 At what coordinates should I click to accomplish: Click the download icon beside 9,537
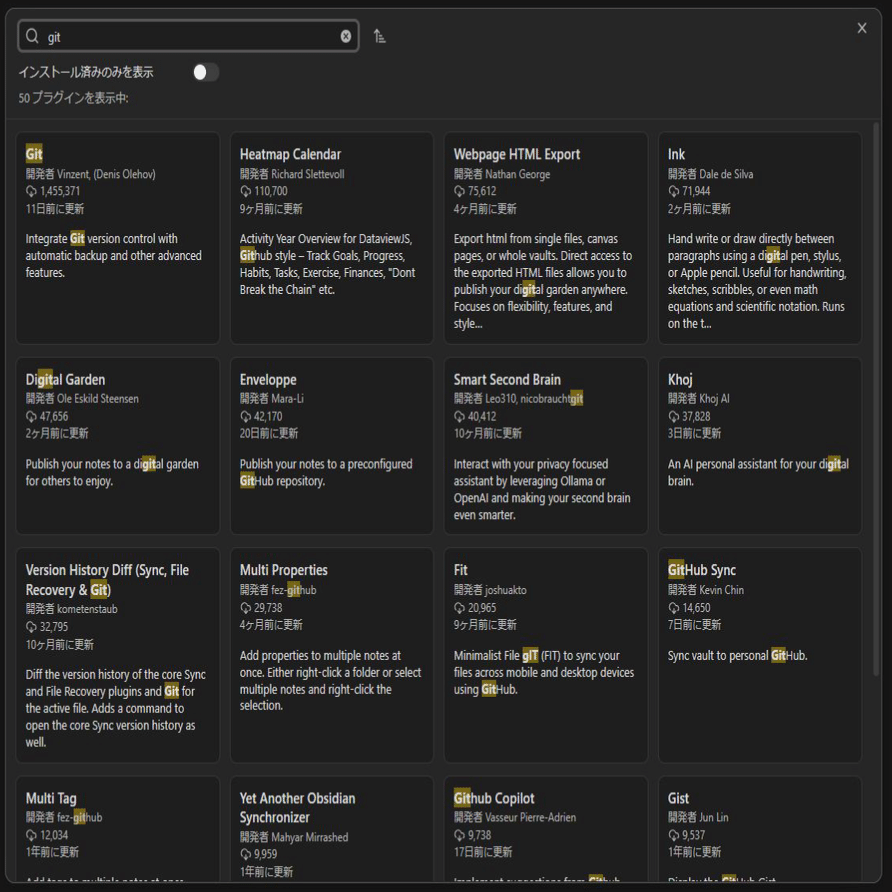coord(673,835)
